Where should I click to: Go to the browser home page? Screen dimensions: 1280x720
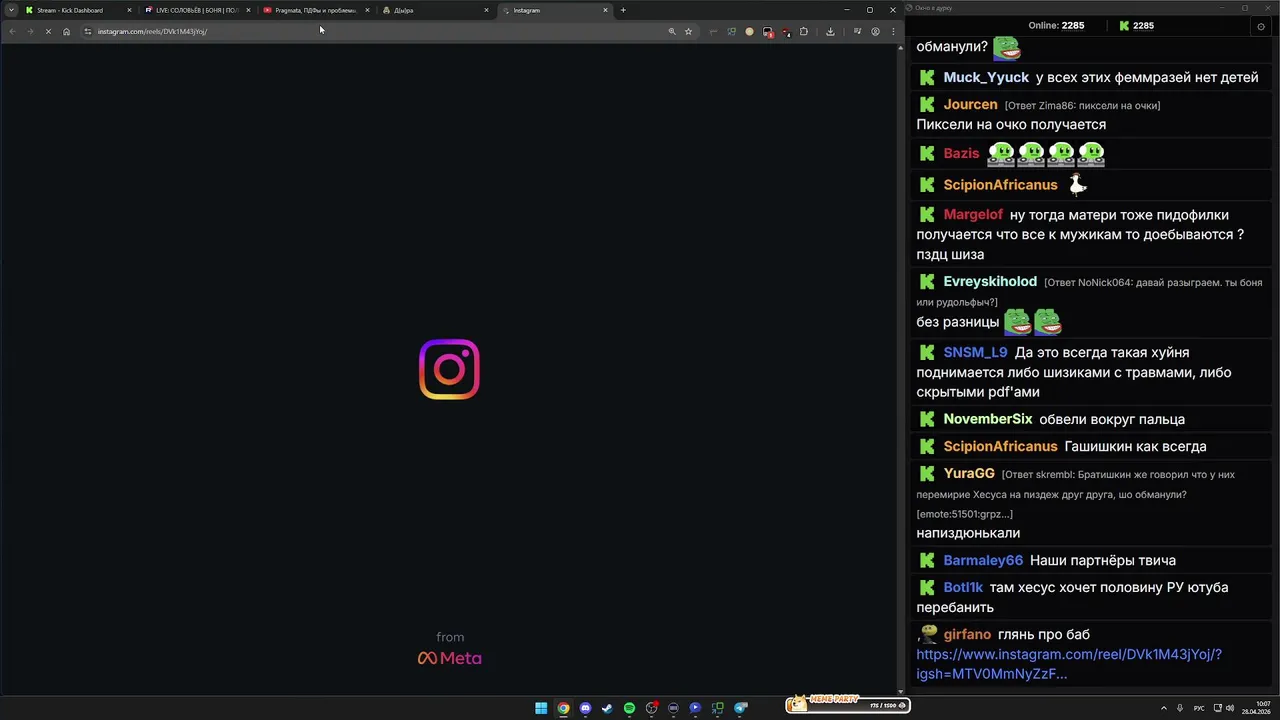click(x=66, y=31)
